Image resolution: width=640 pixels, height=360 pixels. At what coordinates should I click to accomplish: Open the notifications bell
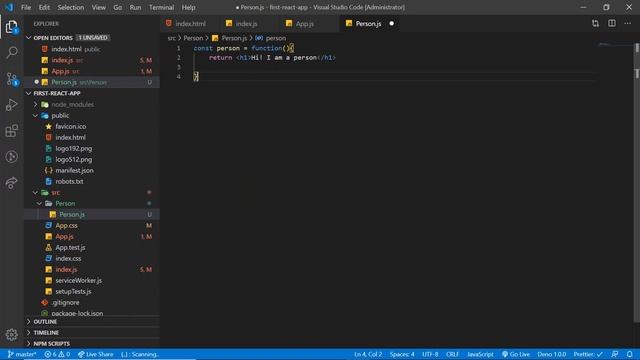(629, 354)
